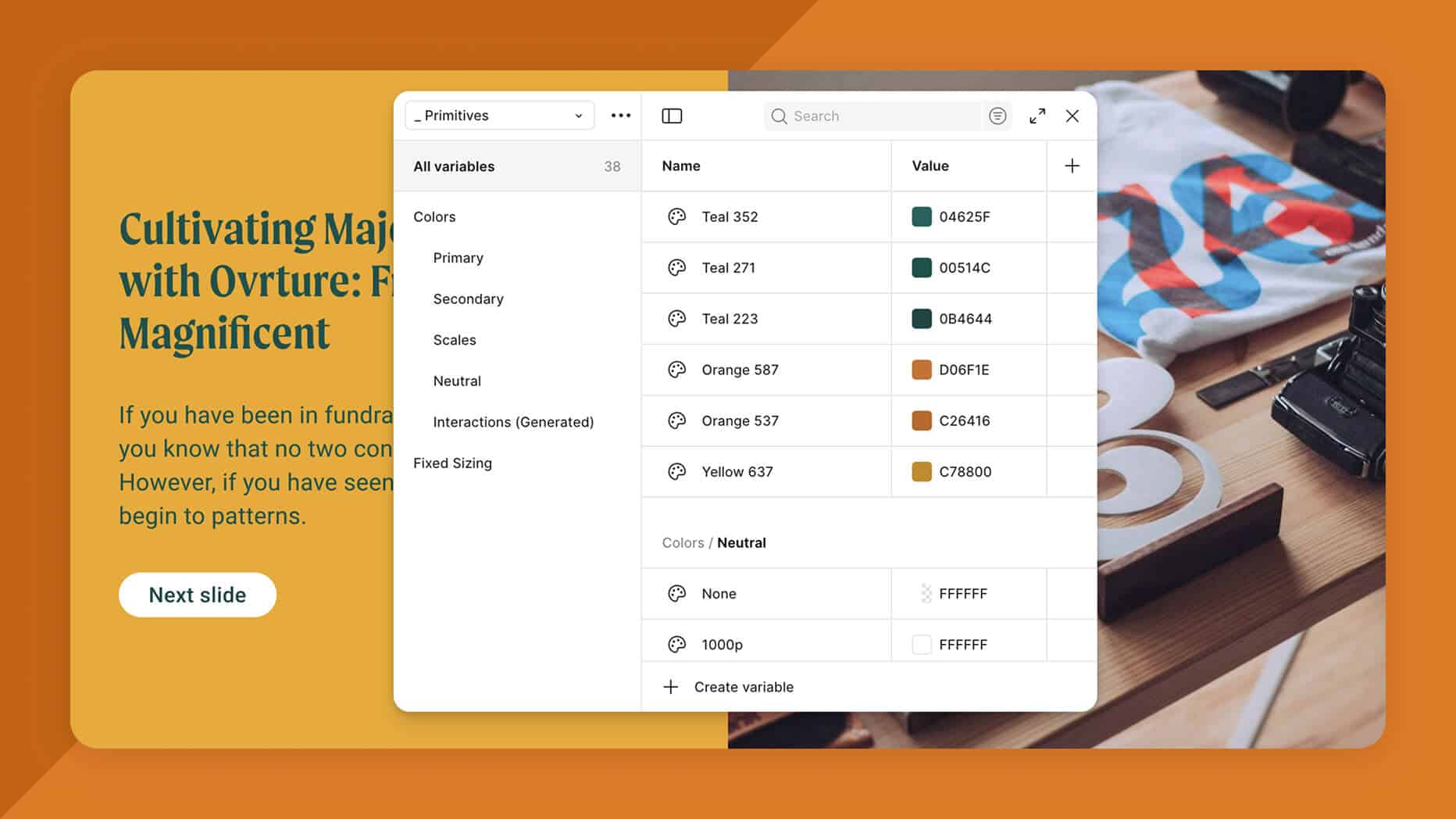The image size is (1456, 819).
Task: Click the palette icon beside Teal 352
Action: pos(676,216)
